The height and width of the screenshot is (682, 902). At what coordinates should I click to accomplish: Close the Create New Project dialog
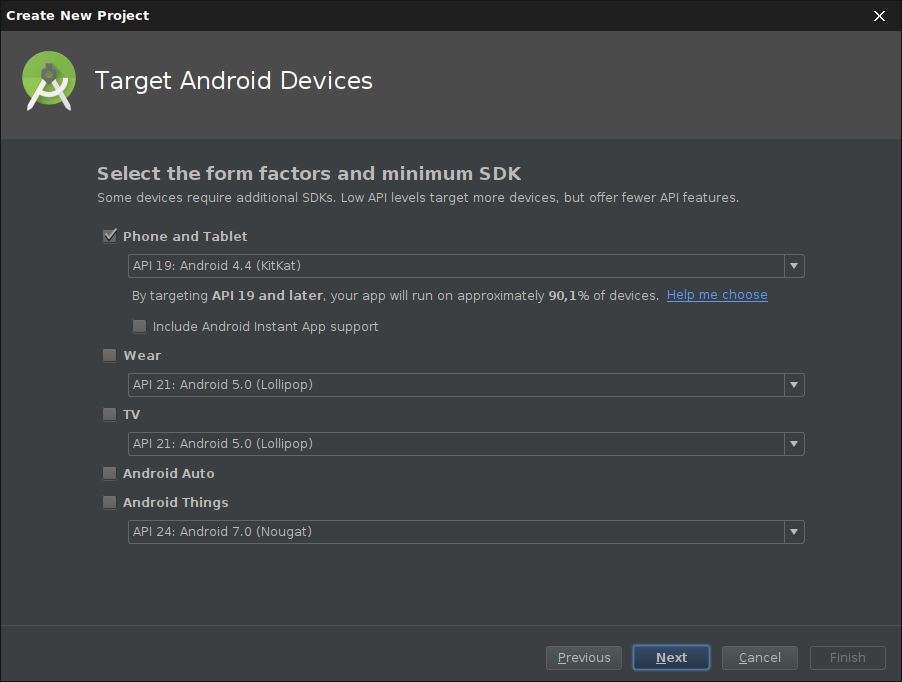tap(879, 16)
